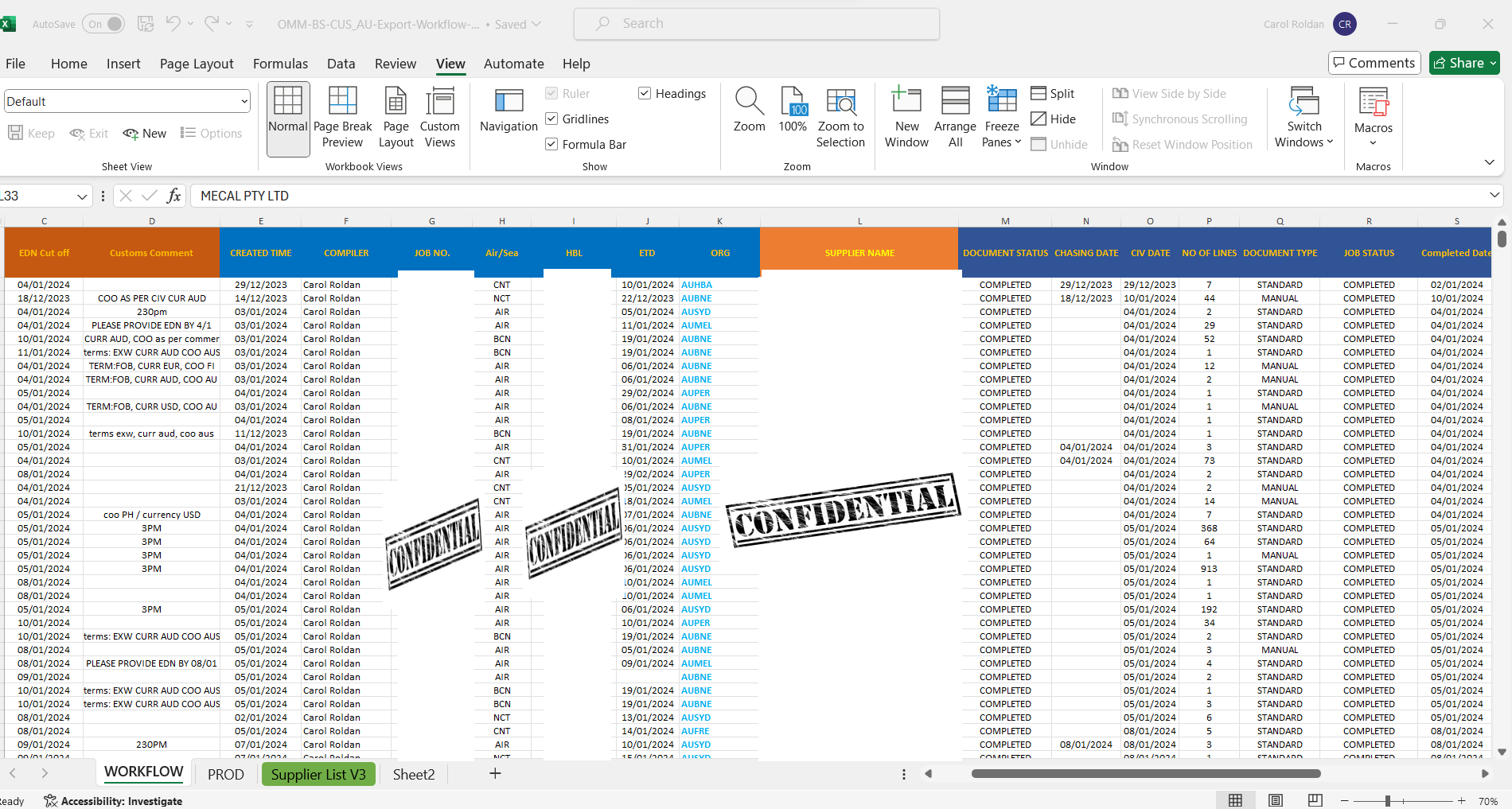The height and width of the screenshot is (809, 1512).
Task: Select the SUPPLIER NAME header cell
Action: pos(859,252)
